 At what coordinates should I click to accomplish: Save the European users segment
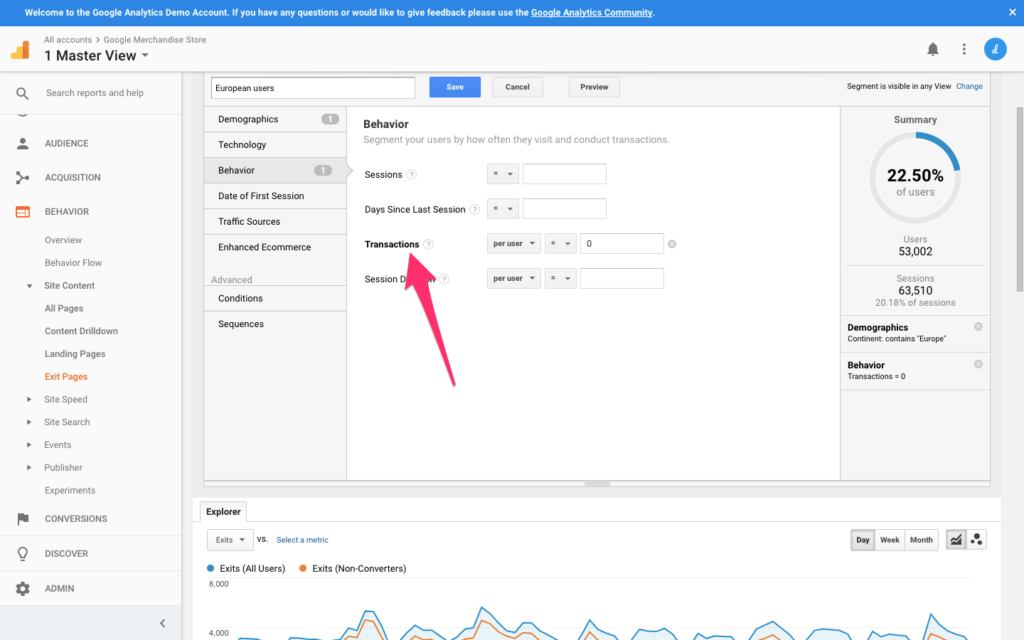454,87
